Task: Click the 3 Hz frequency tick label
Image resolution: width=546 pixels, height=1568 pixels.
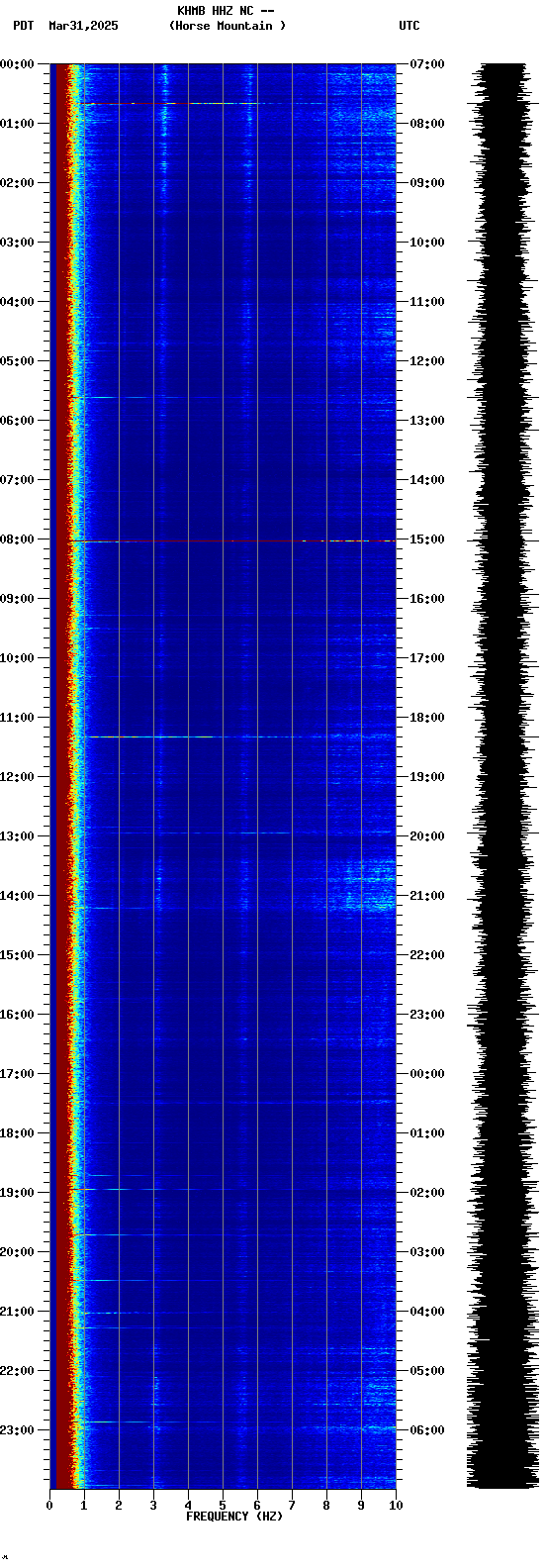Action: coord(153,1506)
